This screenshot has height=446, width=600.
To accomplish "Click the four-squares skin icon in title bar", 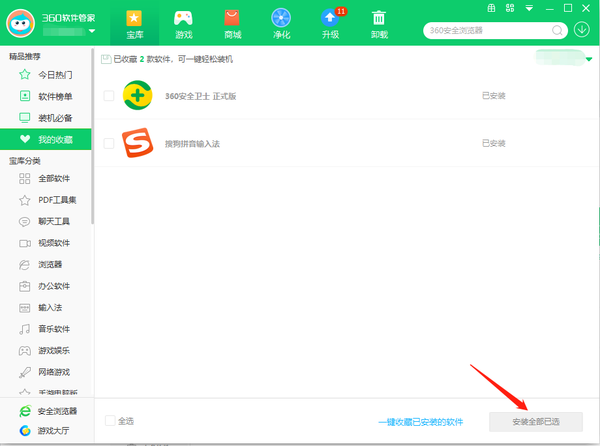I will pyautogui.click(x=510, y=8).
